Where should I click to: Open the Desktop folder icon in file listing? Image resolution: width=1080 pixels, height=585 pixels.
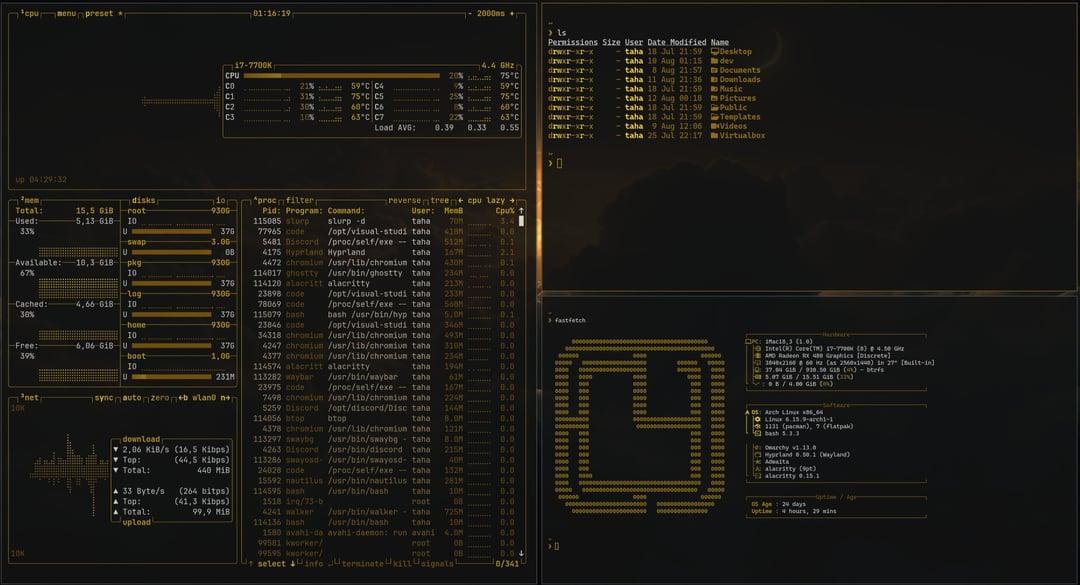[x=714, y=52]
